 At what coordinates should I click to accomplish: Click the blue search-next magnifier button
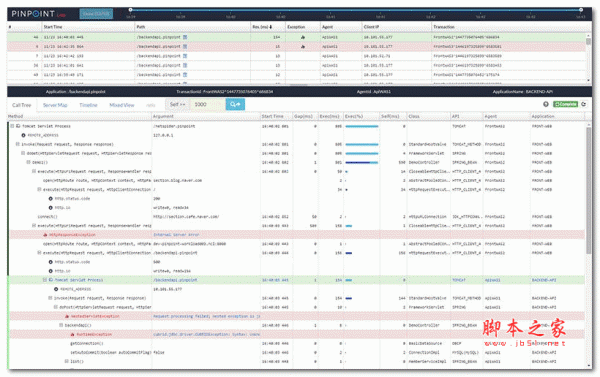235,104
